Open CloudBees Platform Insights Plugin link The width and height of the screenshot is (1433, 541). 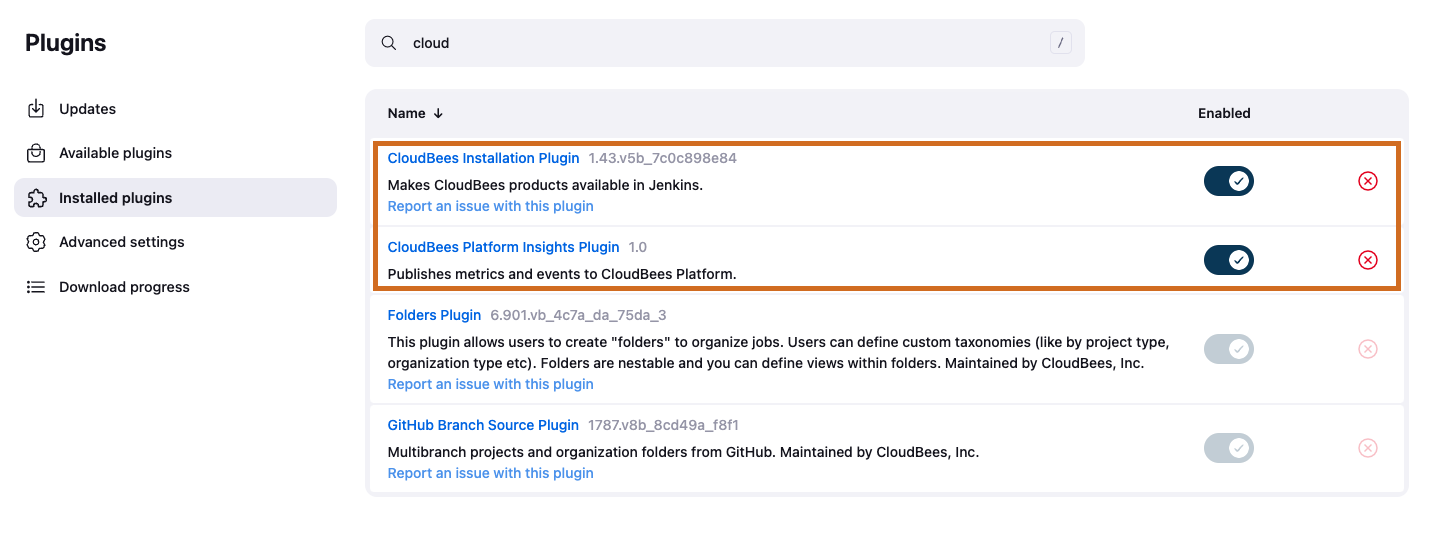[503, 247]
